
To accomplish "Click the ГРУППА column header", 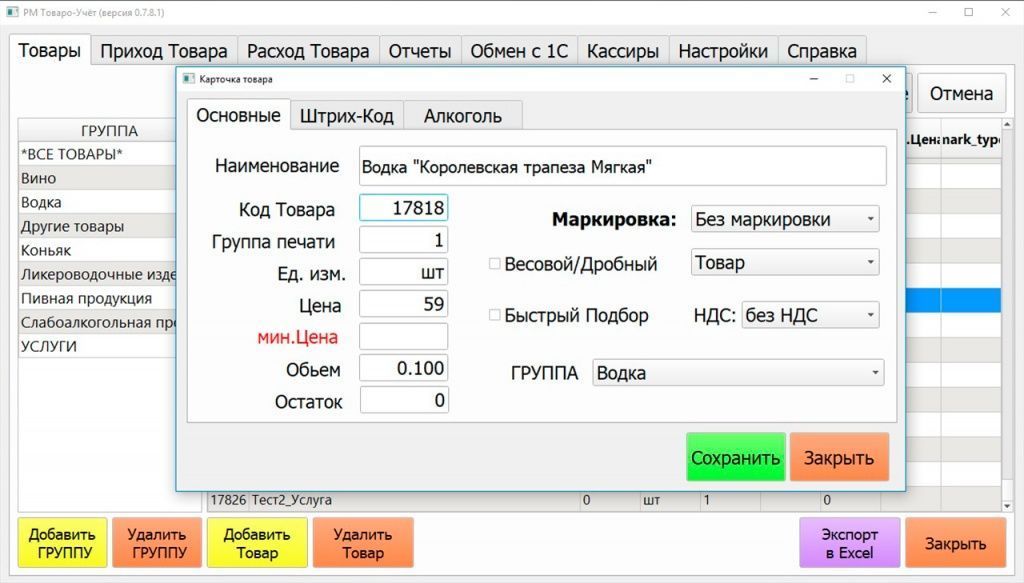I will point(97,131).
